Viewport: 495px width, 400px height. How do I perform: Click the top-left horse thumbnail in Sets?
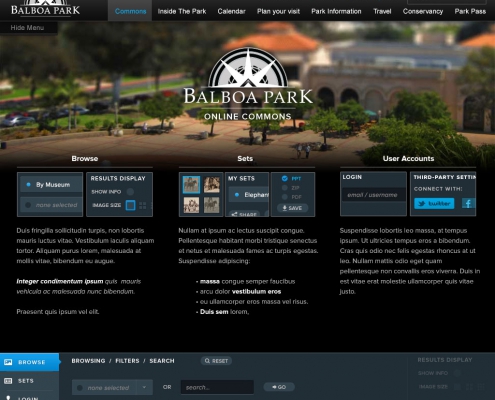pyautogui.click(x=191, y=185)
